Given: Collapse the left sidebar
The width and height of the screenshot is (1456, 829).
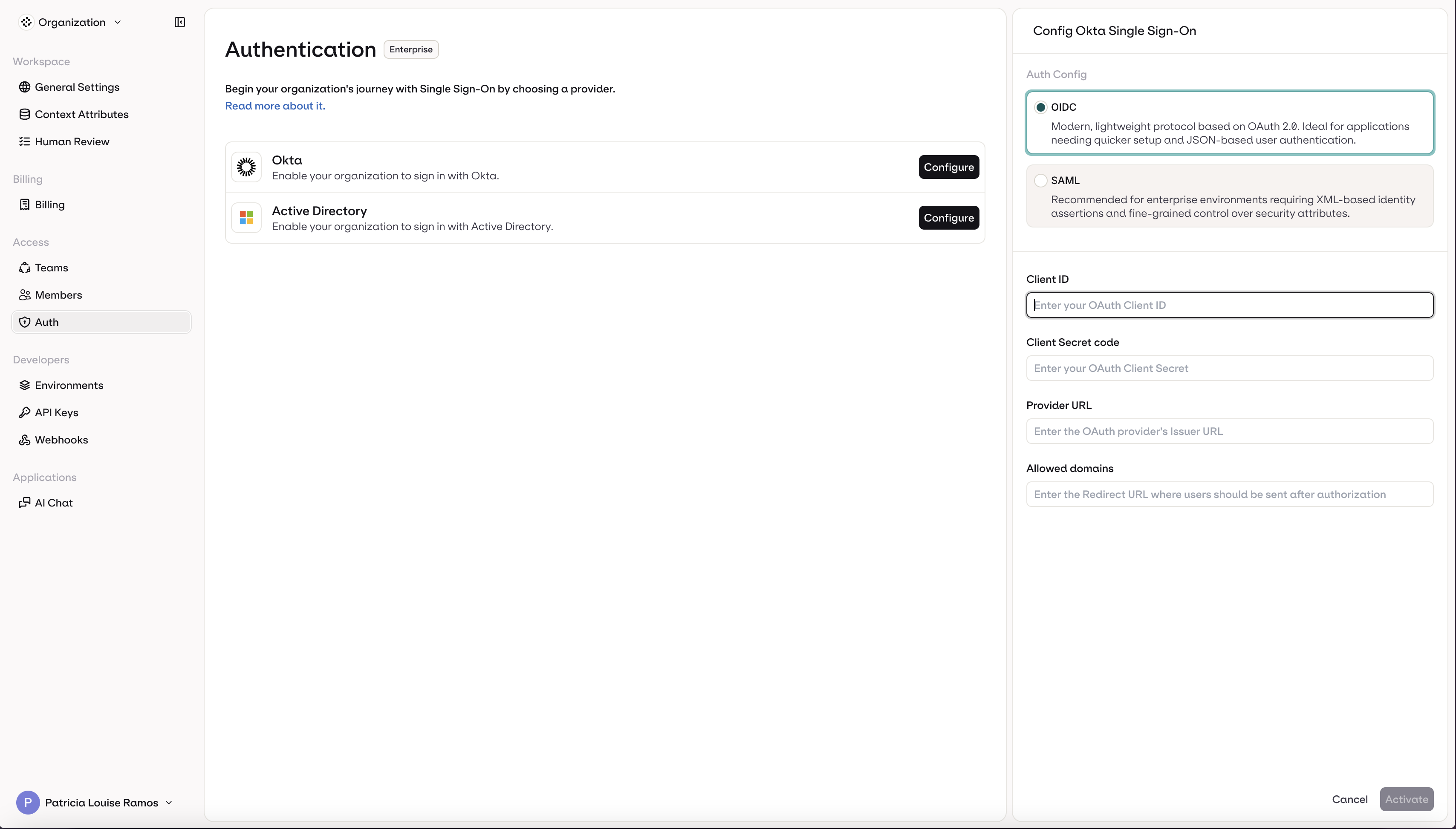Looking at the screenshot, I should tap(179, 22).
